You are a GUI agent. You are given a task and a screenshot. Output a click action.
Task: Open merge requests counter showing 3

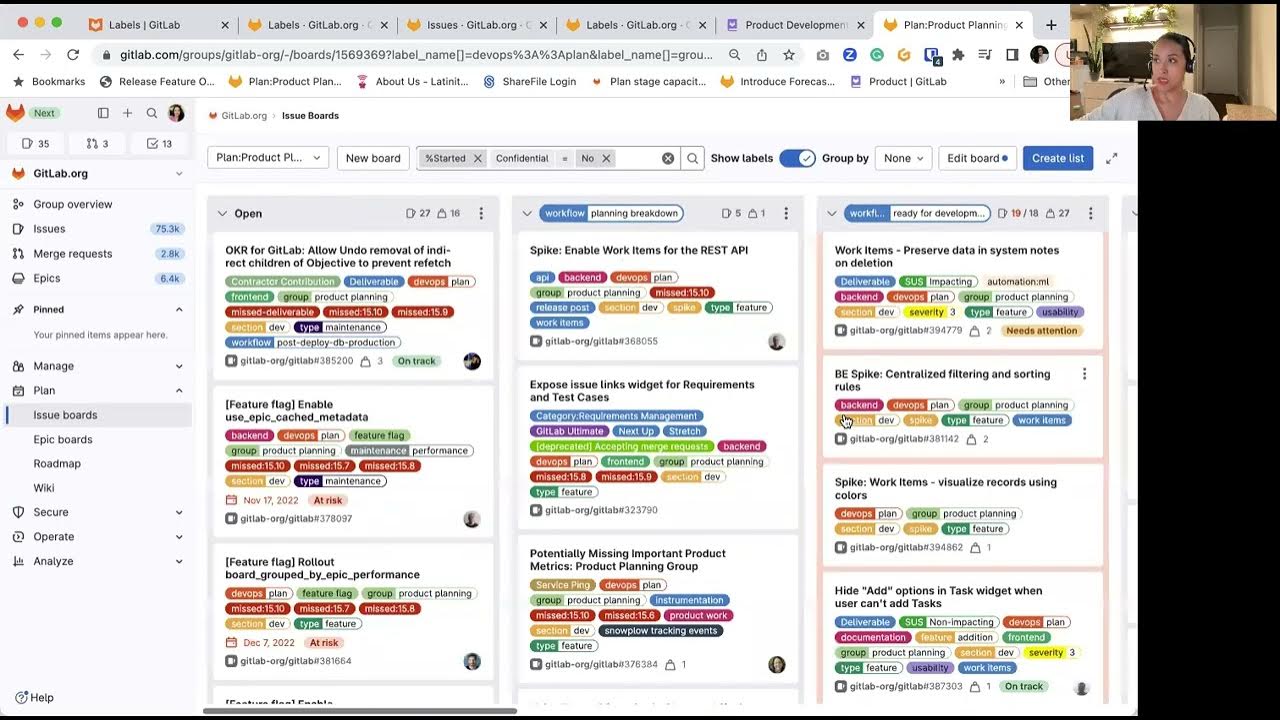tap(97, 144)
